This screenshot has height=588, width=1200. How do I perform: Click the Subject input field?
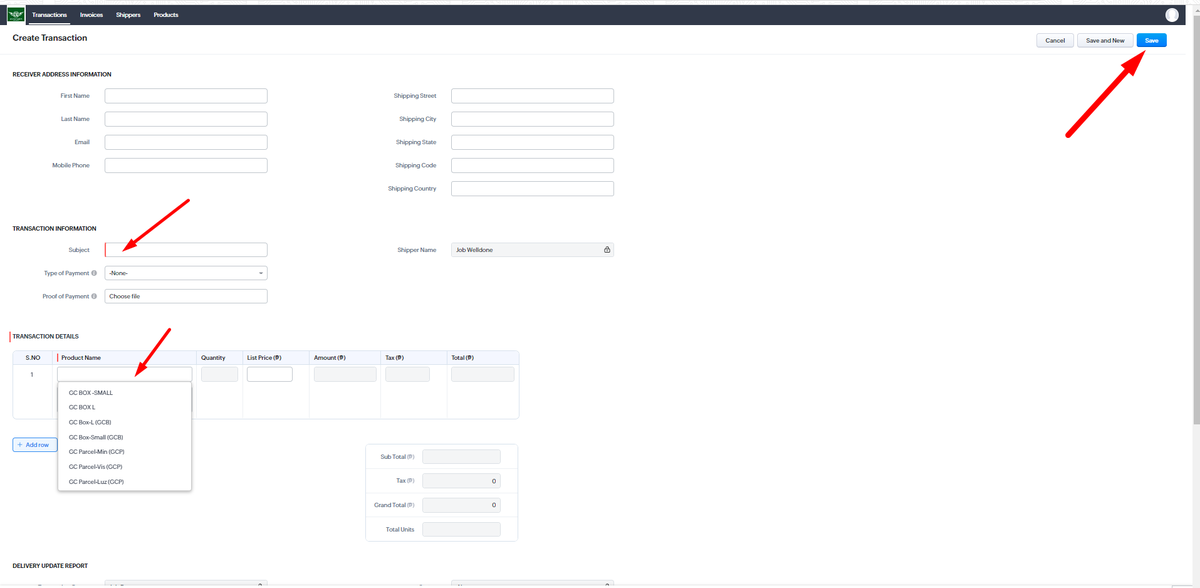[x=186, y=250]
